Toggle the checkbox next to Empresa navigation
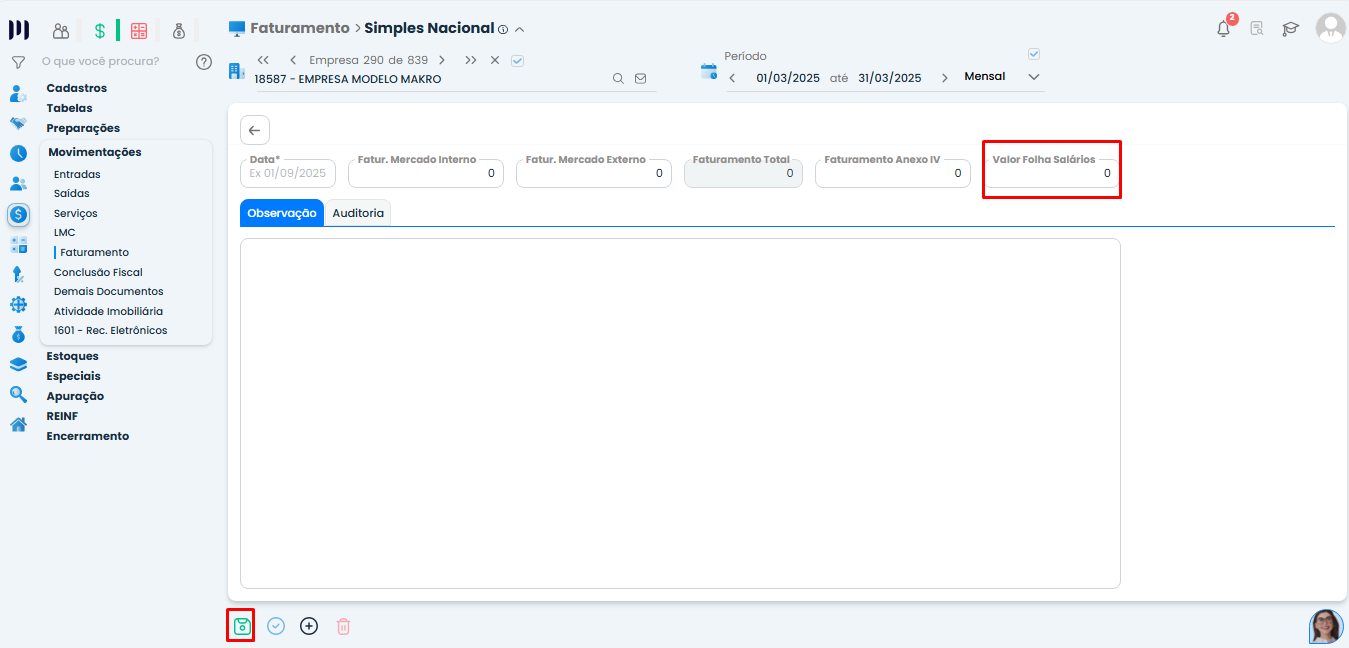Image resolution: width=1349 pixels, height=648 pixels. (517, 60)
